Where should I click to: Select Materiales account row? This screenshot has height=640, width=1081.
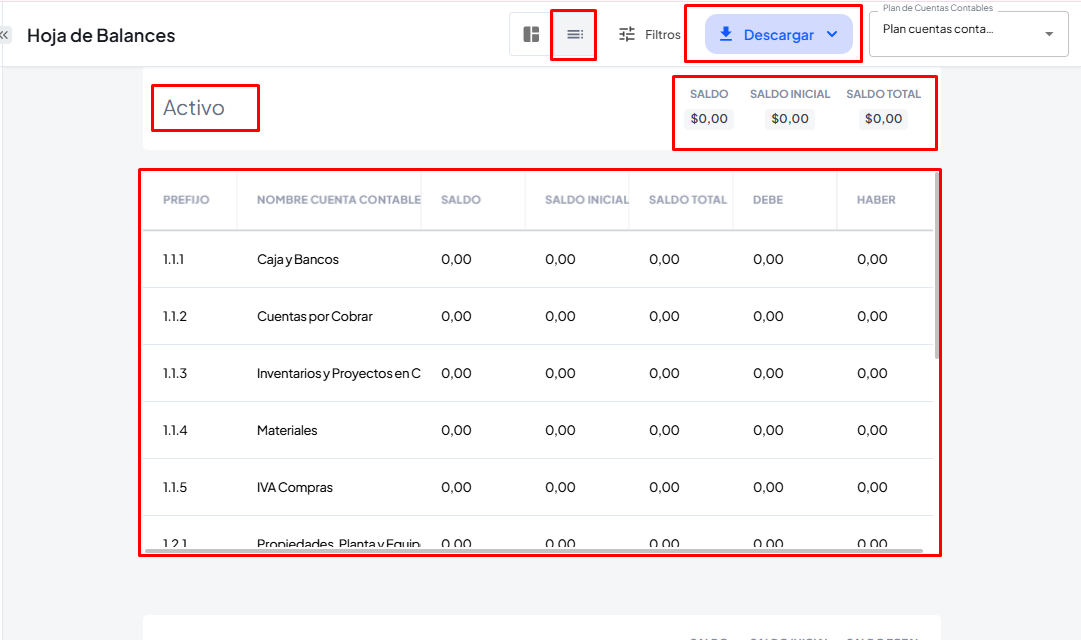click(x=538, y=430)
